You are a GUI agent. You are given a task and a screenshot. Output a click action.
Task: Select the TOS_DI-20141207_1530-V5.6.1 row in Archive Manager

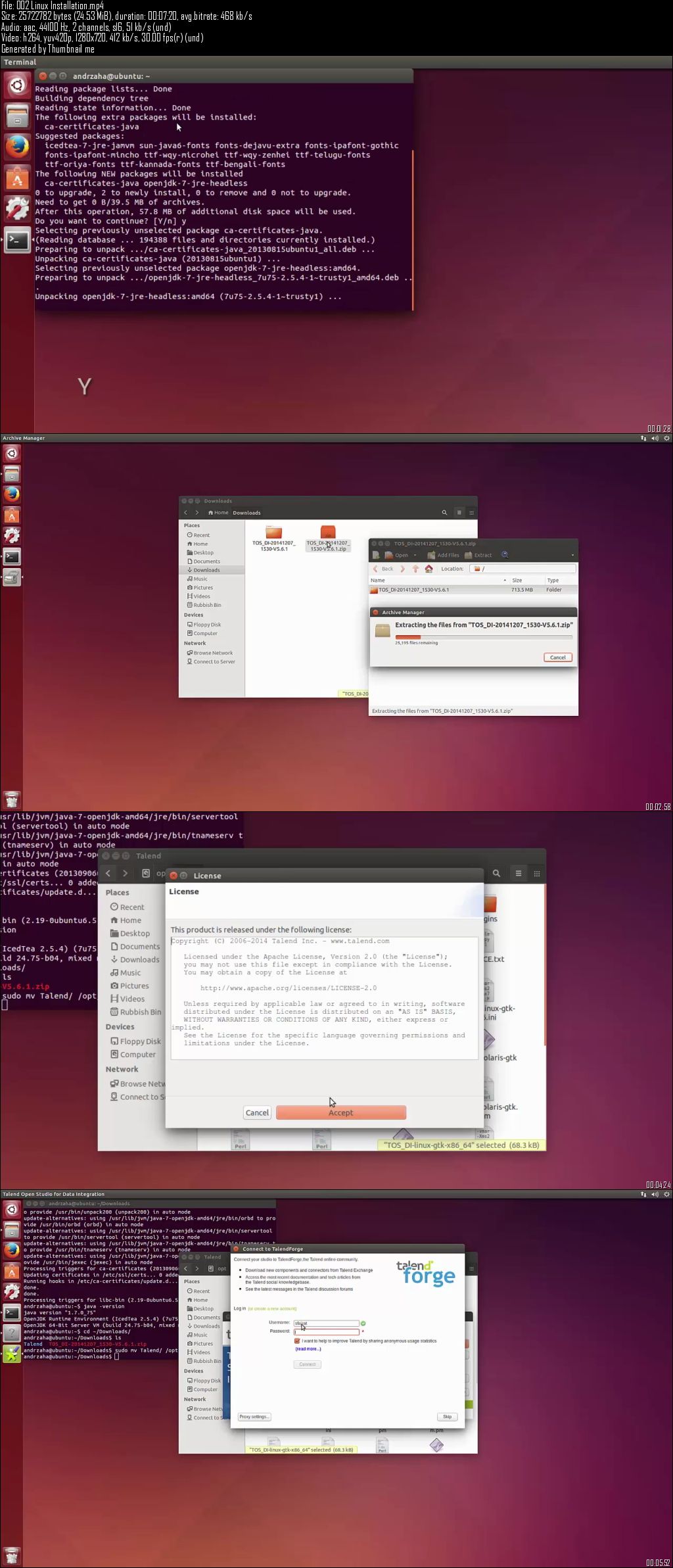(x=473, y=590)
